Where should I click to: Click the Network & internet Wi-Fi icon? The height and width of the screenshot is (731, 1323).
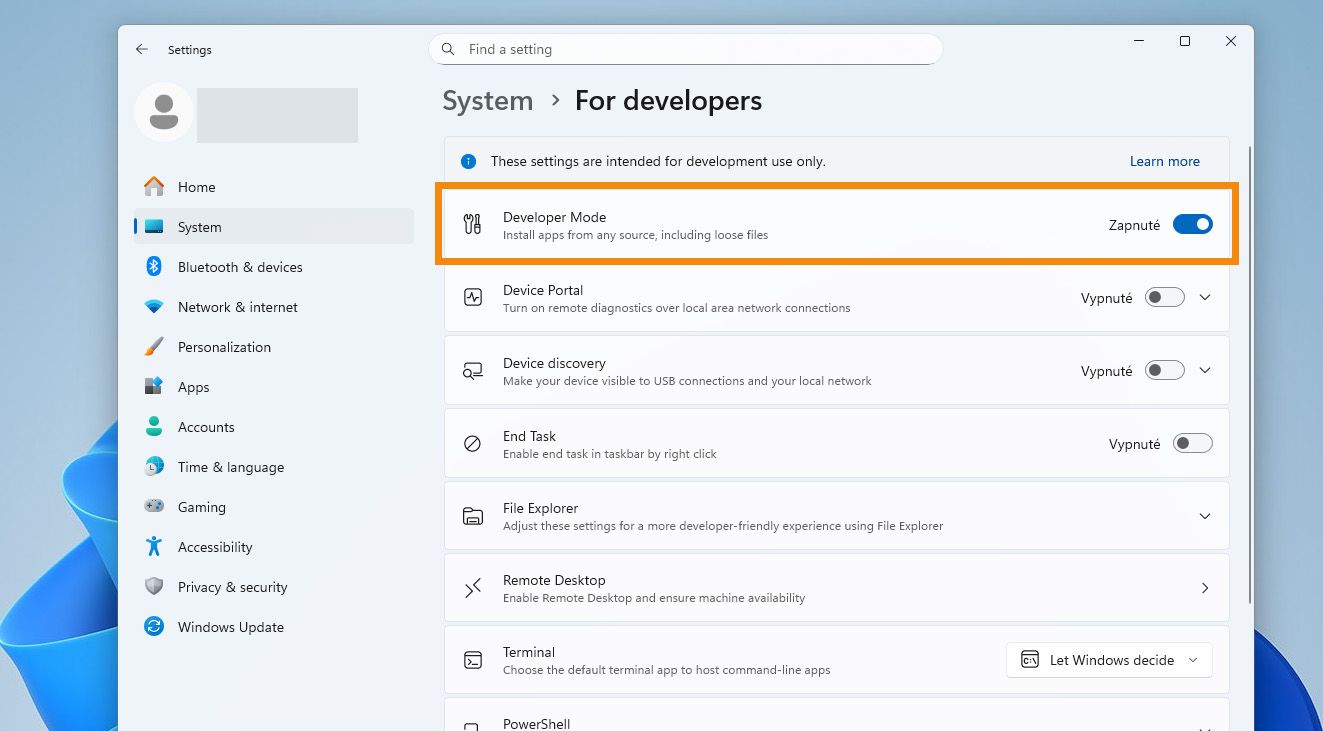coord(154,307)
